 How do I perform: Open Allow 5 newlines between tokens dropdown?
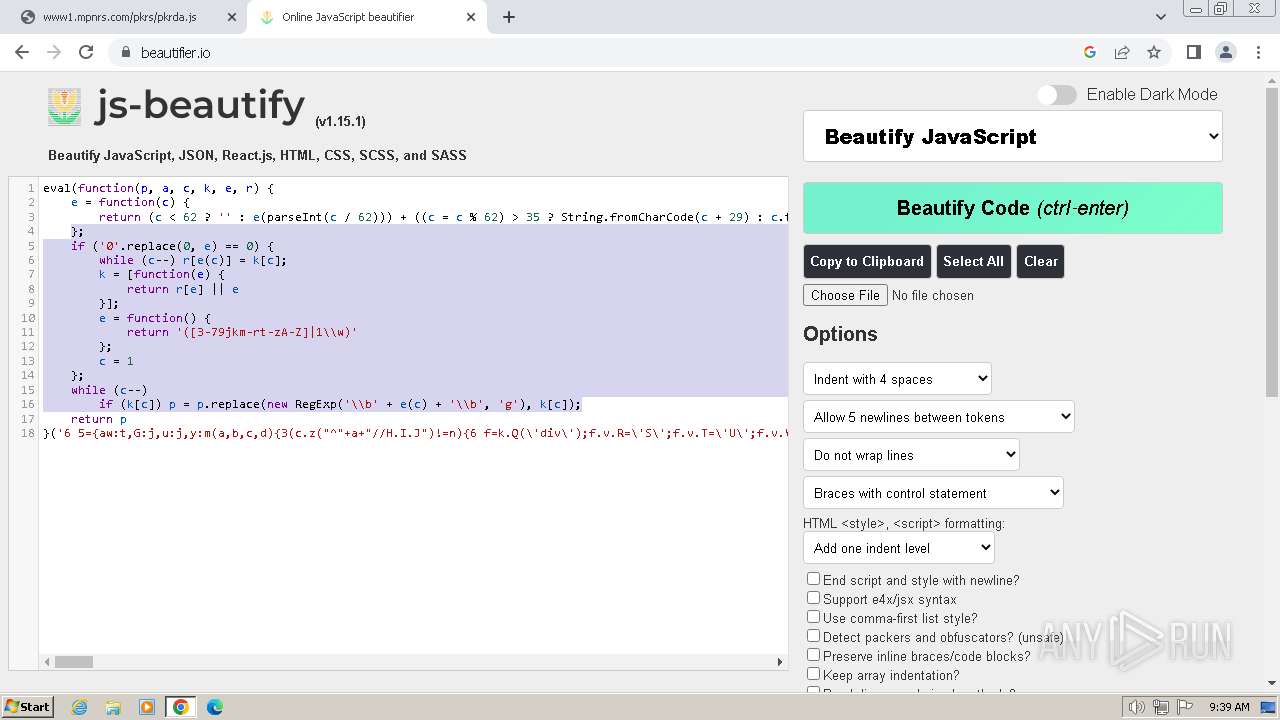[x=938, y=417]
